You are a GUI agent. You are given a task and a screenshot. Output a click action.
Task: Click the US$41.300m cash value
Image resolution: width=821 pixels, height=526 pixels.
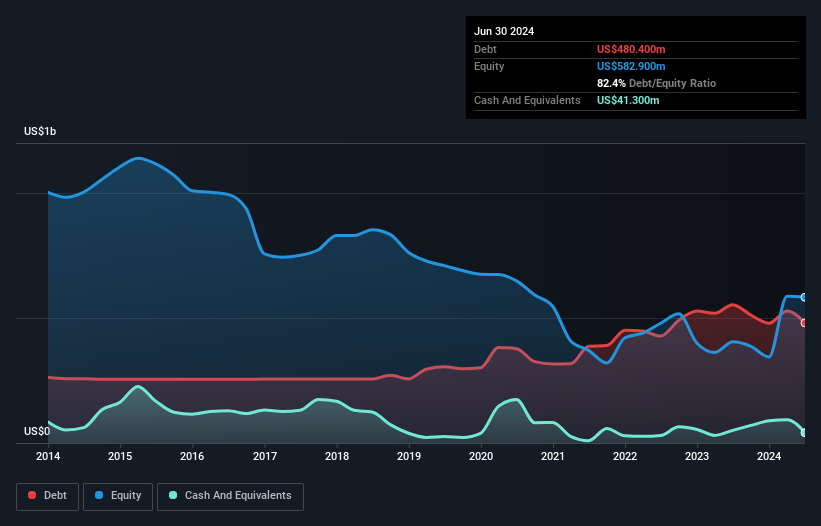(x=628, y=100)
